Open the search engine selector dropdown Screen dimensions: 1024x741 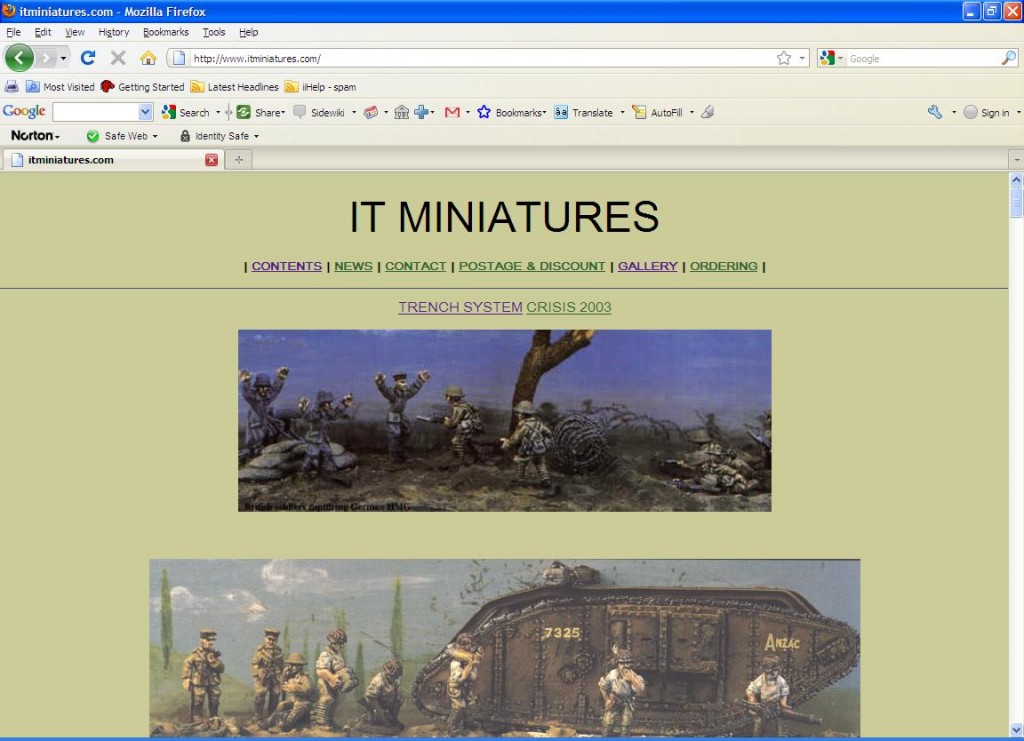832,58
